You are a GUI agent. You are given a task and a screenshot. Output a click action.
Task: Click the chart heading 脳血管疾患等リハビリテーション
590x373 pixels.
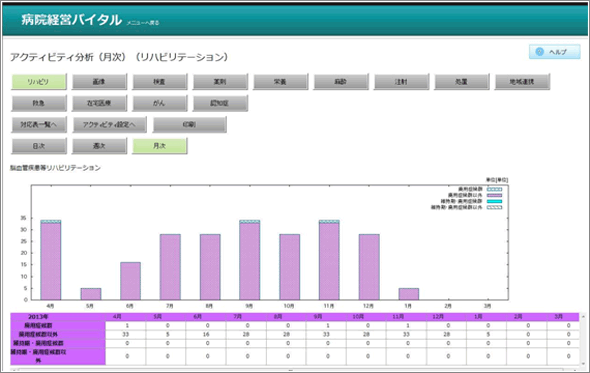[55, 168]
